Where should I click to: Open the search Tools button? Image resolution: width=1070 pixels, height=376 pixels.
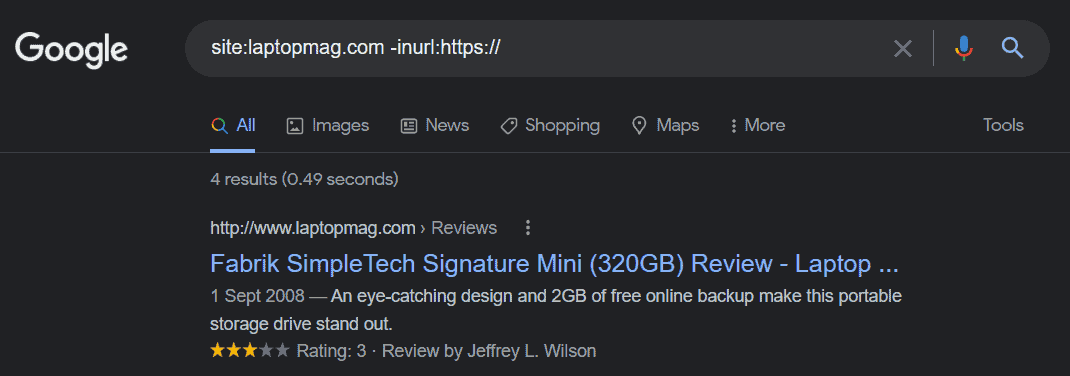[1003, 126]
